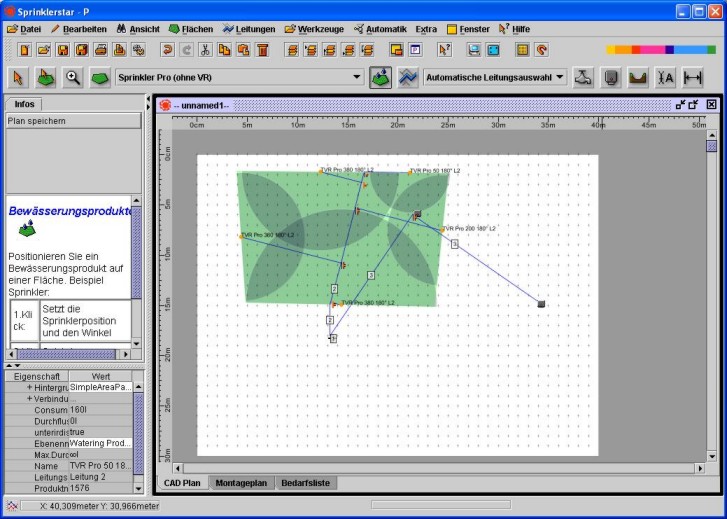Screen dimensions: 727x519
Task: Expand the Hintergrund property row
Action: click(29, 387)
